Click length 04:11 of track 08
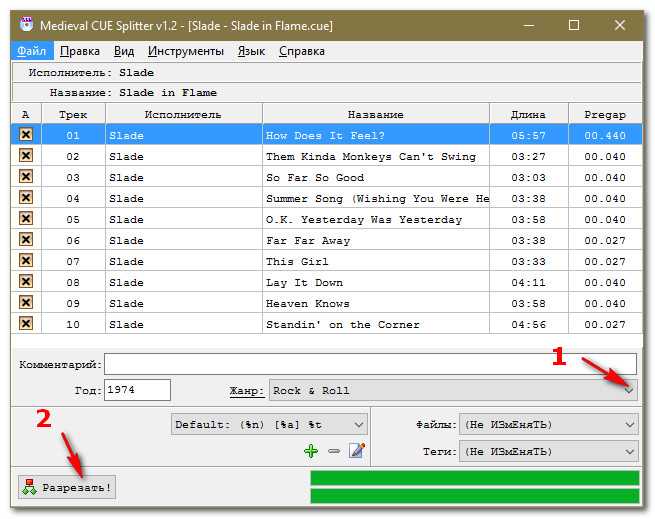Image resolution: width=655 pixels, height=519 pixels. (528, 282)
